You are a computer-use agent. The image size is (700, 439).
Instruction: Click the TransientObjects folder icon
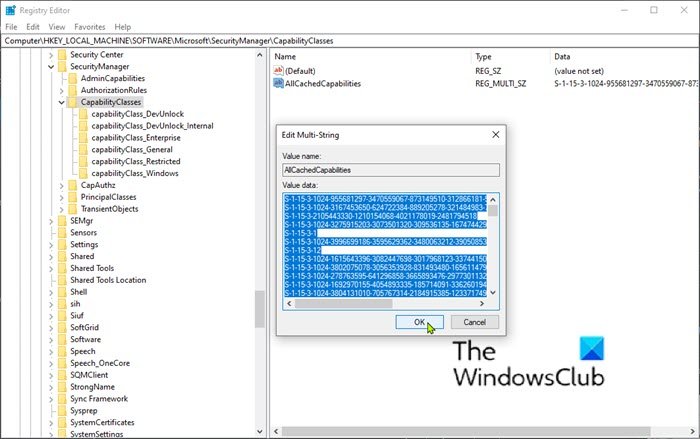73,209
